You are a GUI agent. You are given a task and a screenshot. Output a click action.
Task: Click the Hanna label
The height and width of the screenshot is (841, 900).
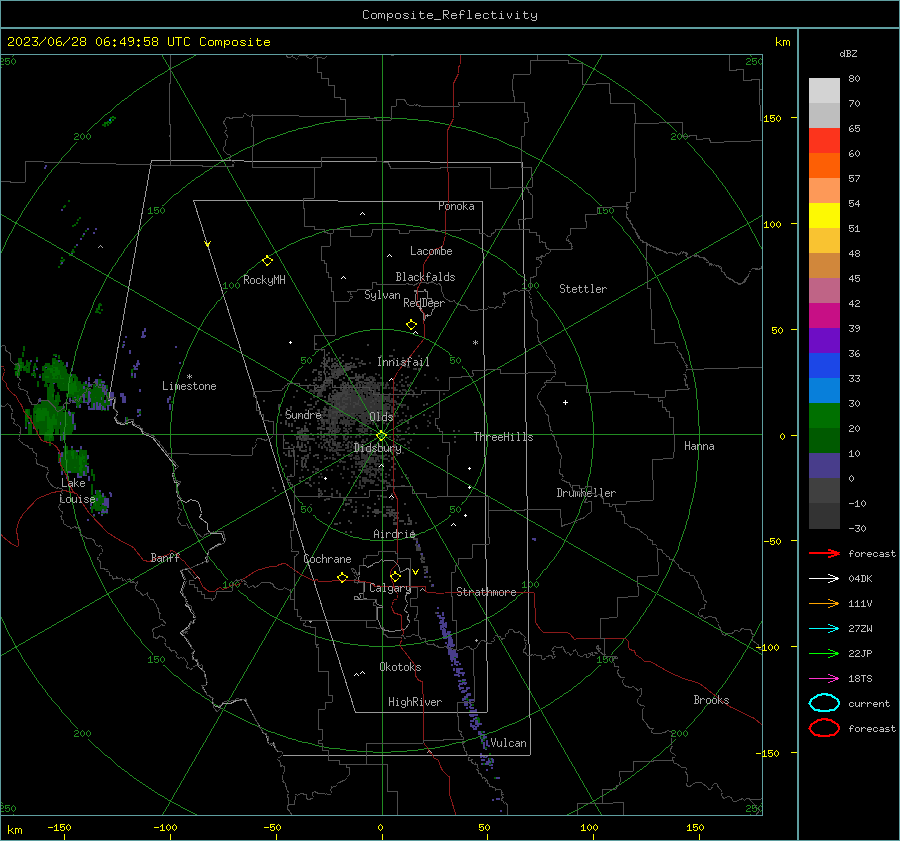(699, 446)
